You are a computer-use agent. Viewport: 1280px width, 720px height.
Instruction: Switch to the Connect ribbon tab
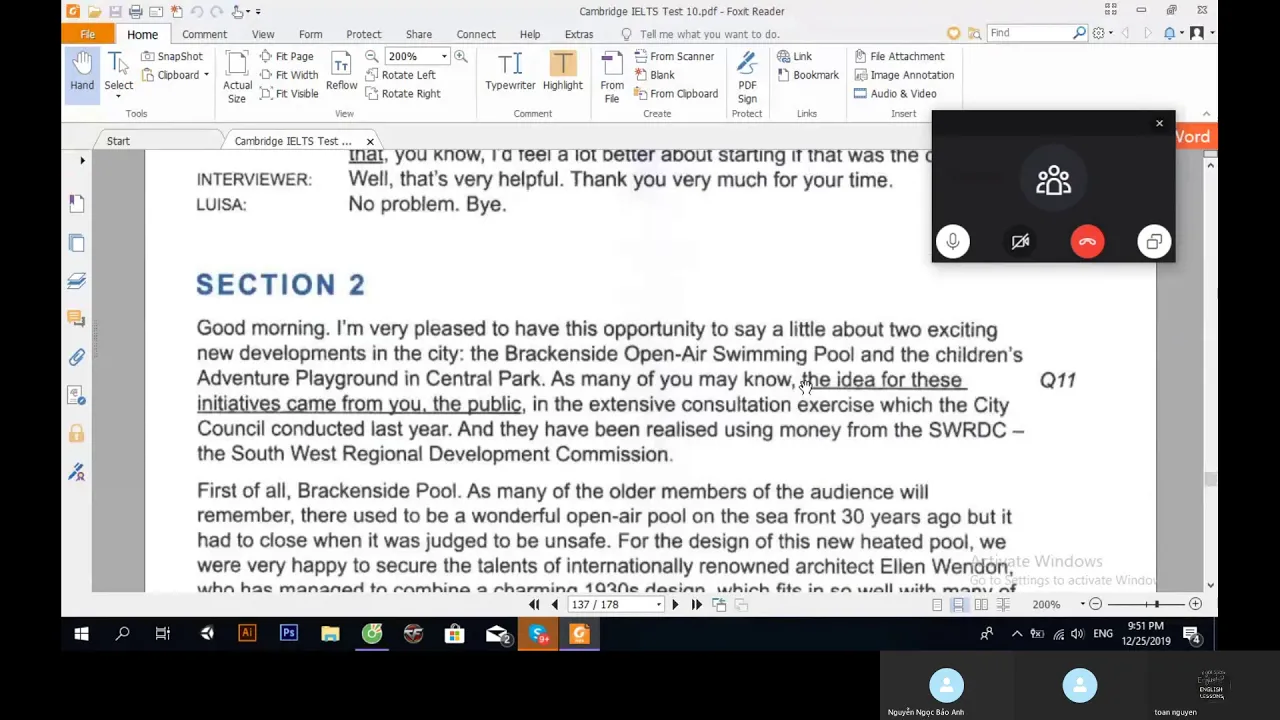tap(476, 34)
